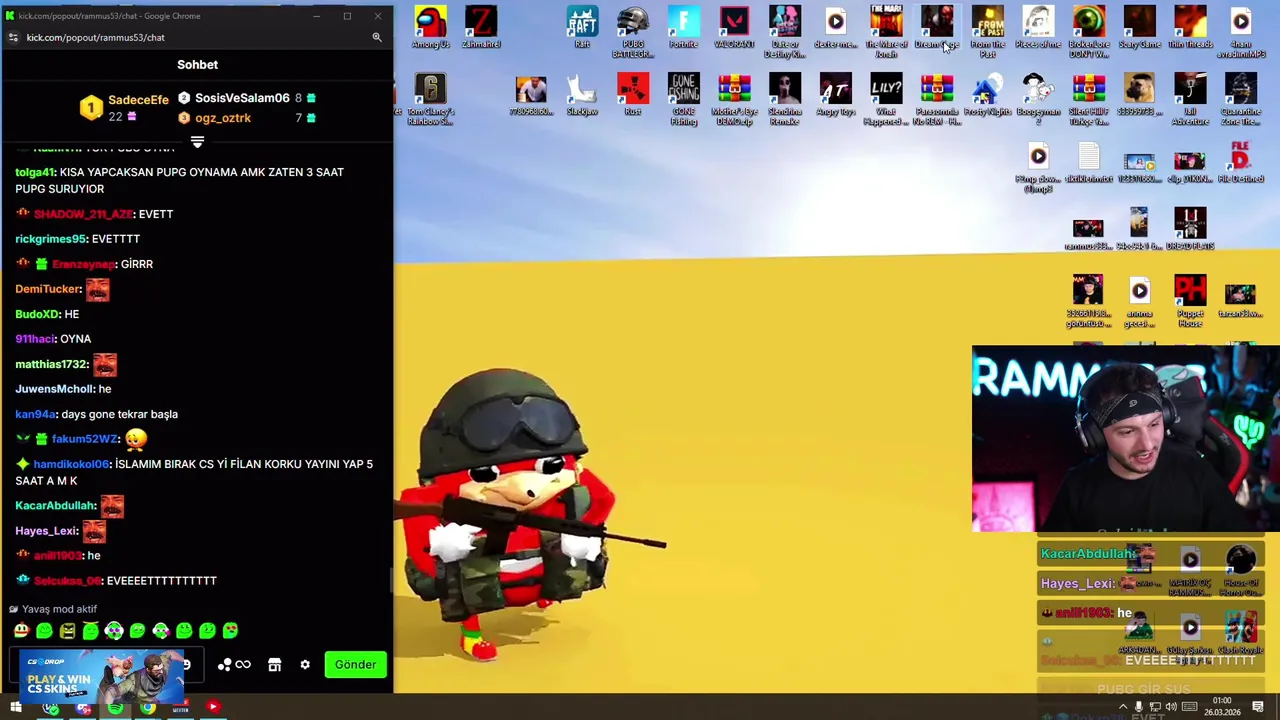The image size is (1280, 720).
Task: Select the Fortnite desktop shortcut
Action: tap(684, 28)
